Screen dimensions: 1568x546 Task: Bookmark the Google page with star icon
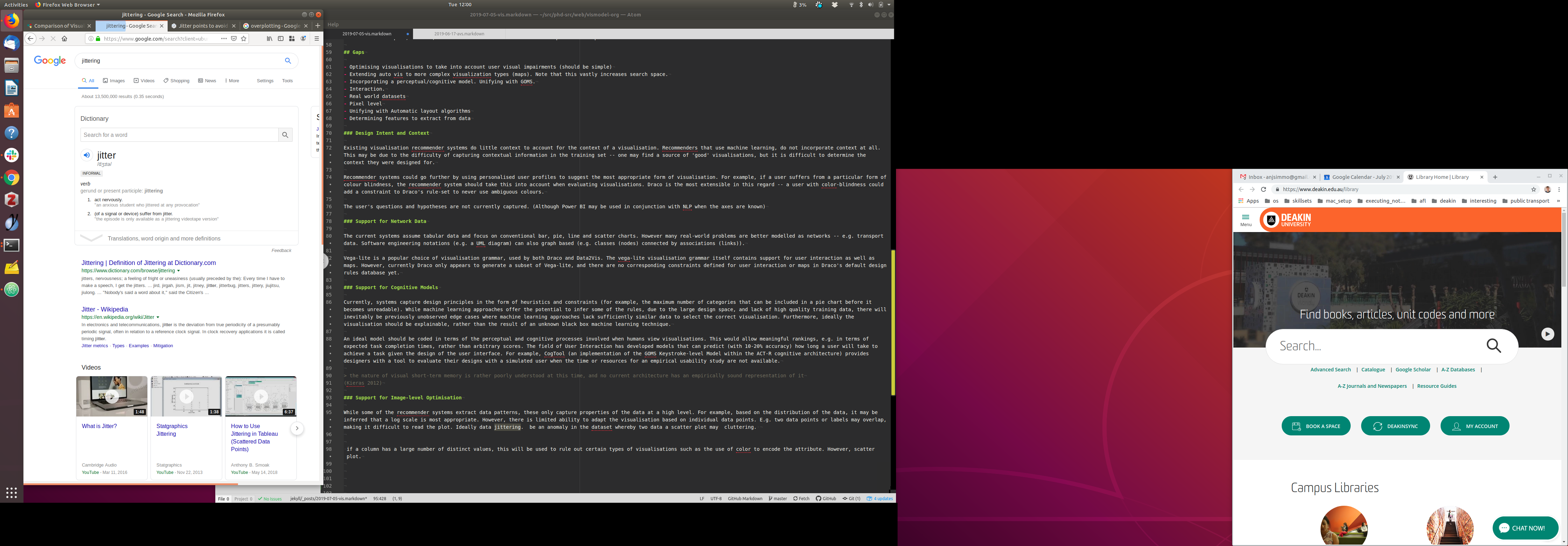(244, 38)
